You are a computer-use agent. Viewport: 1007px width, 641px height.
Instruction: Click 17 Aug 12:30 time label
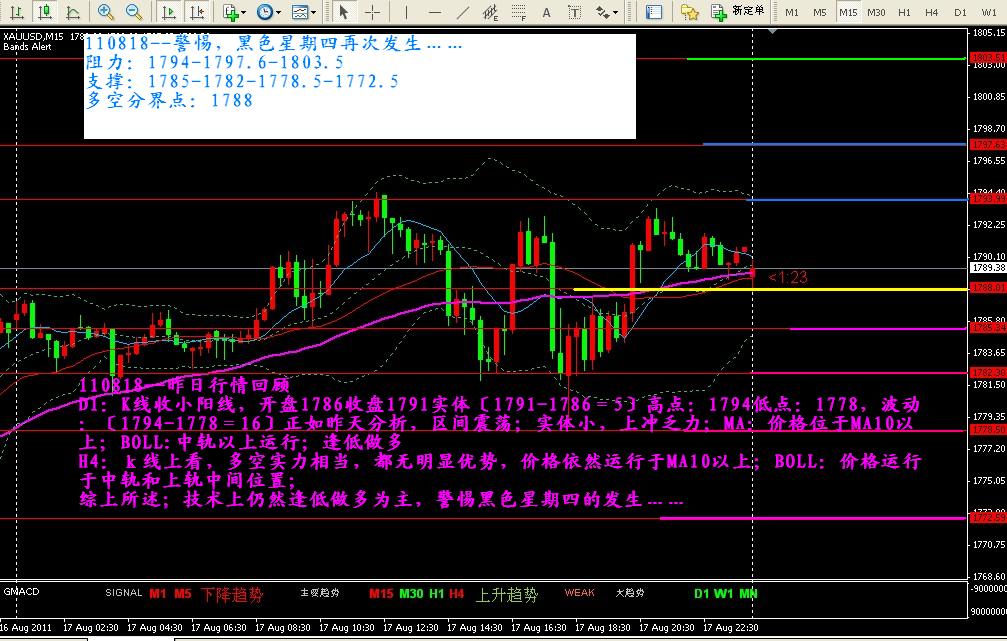coord(410,628)
